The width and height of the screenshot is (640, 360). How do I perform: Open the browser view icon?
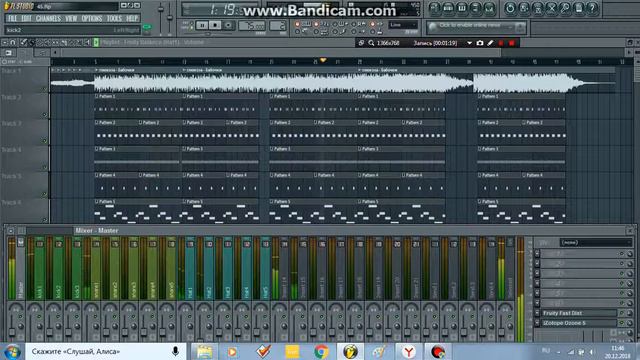click(x=476, y=8)
